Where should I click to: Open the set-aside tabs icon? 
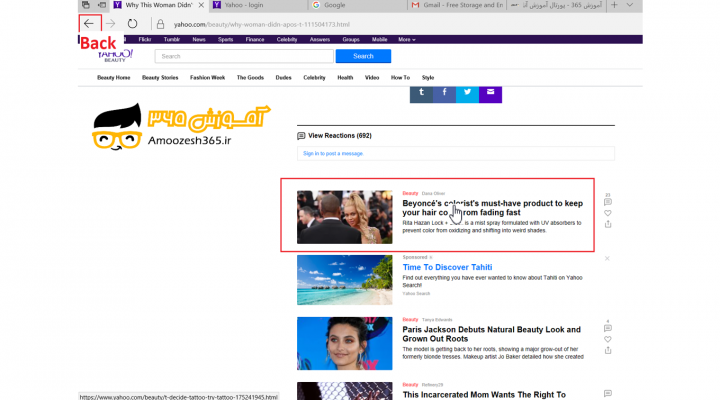coord(86,5)
